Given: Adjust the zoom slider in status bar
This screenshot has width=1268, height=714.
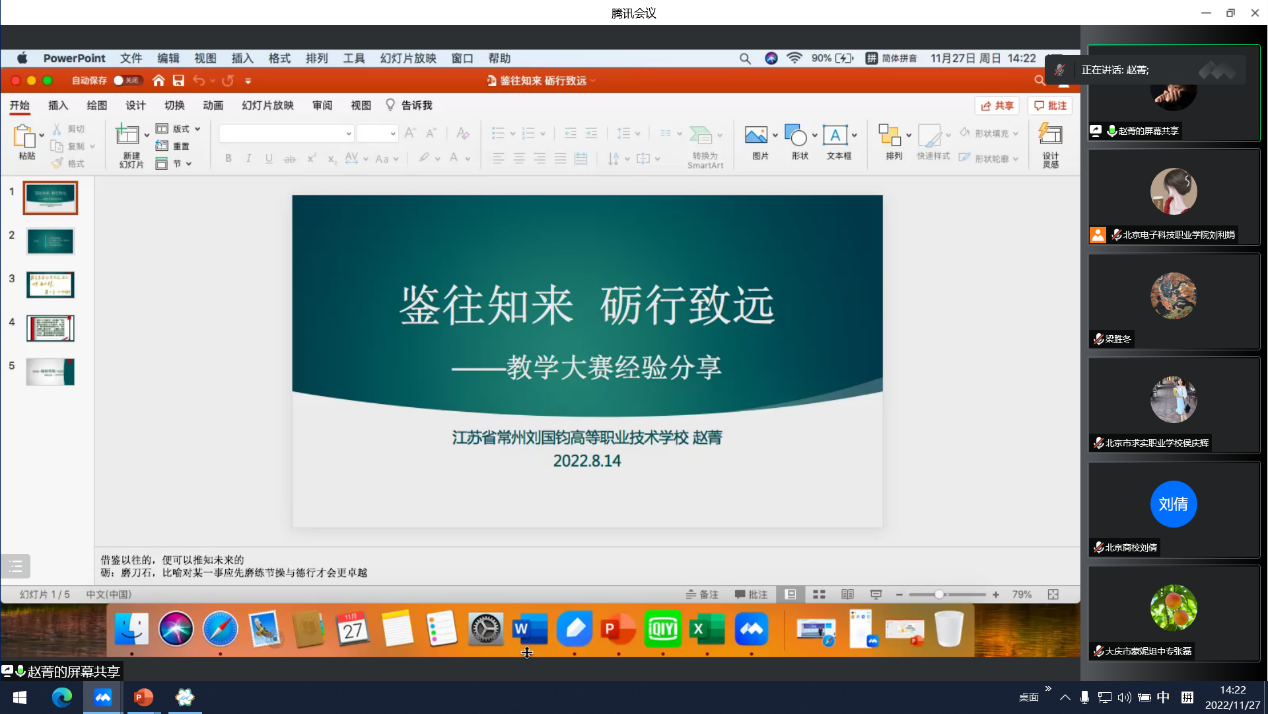Looking at the screenshot, I should click(939, 594).
